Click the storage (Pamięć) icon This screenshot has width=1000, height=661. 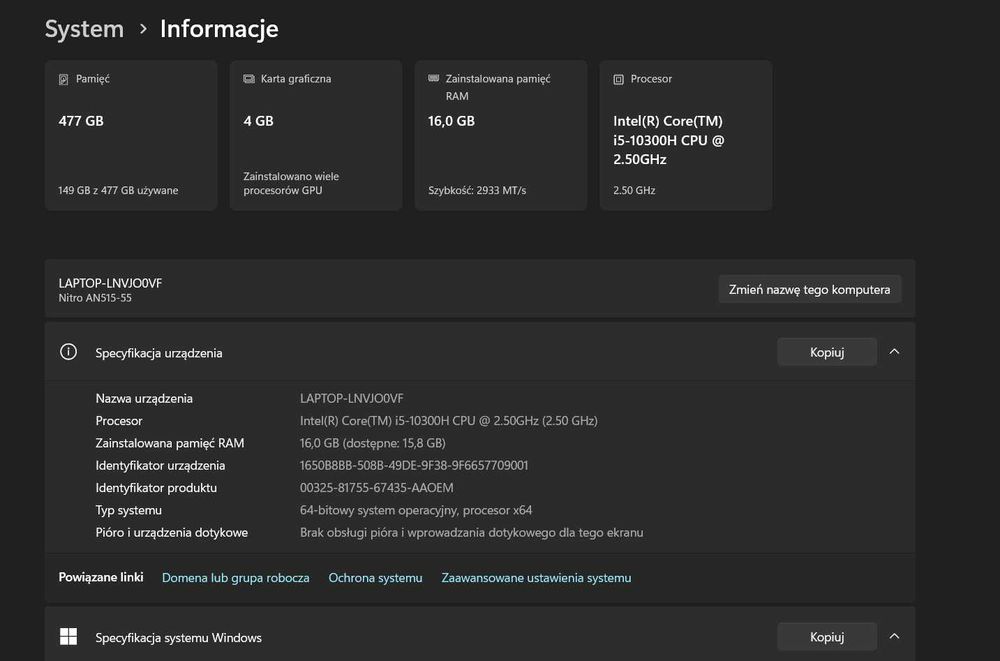[64, 79]
